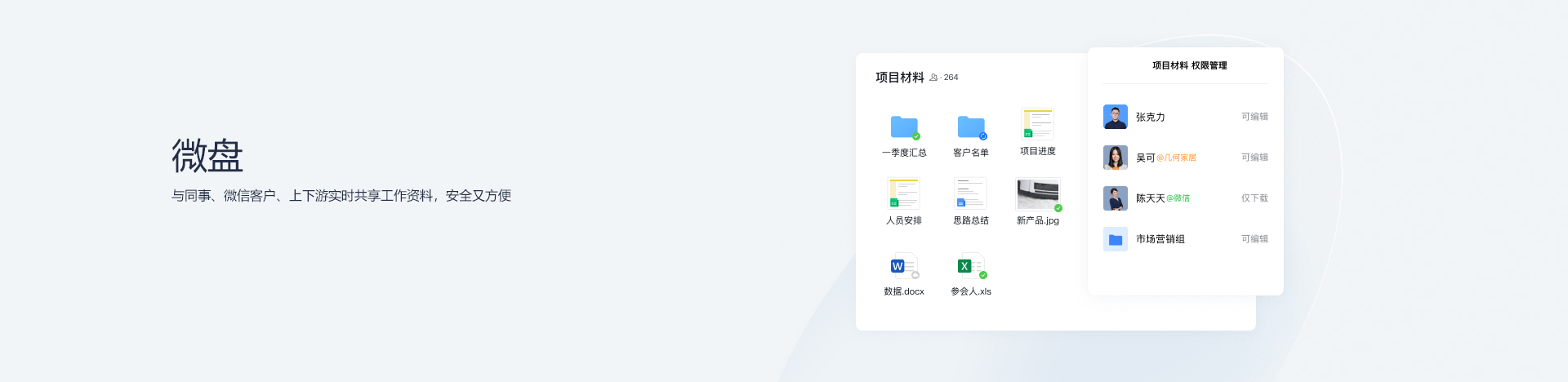The width and height of the screenshot is (1568, 382).
Task: Open the 客户名单 shared folder icon
Action: point(971,127)
